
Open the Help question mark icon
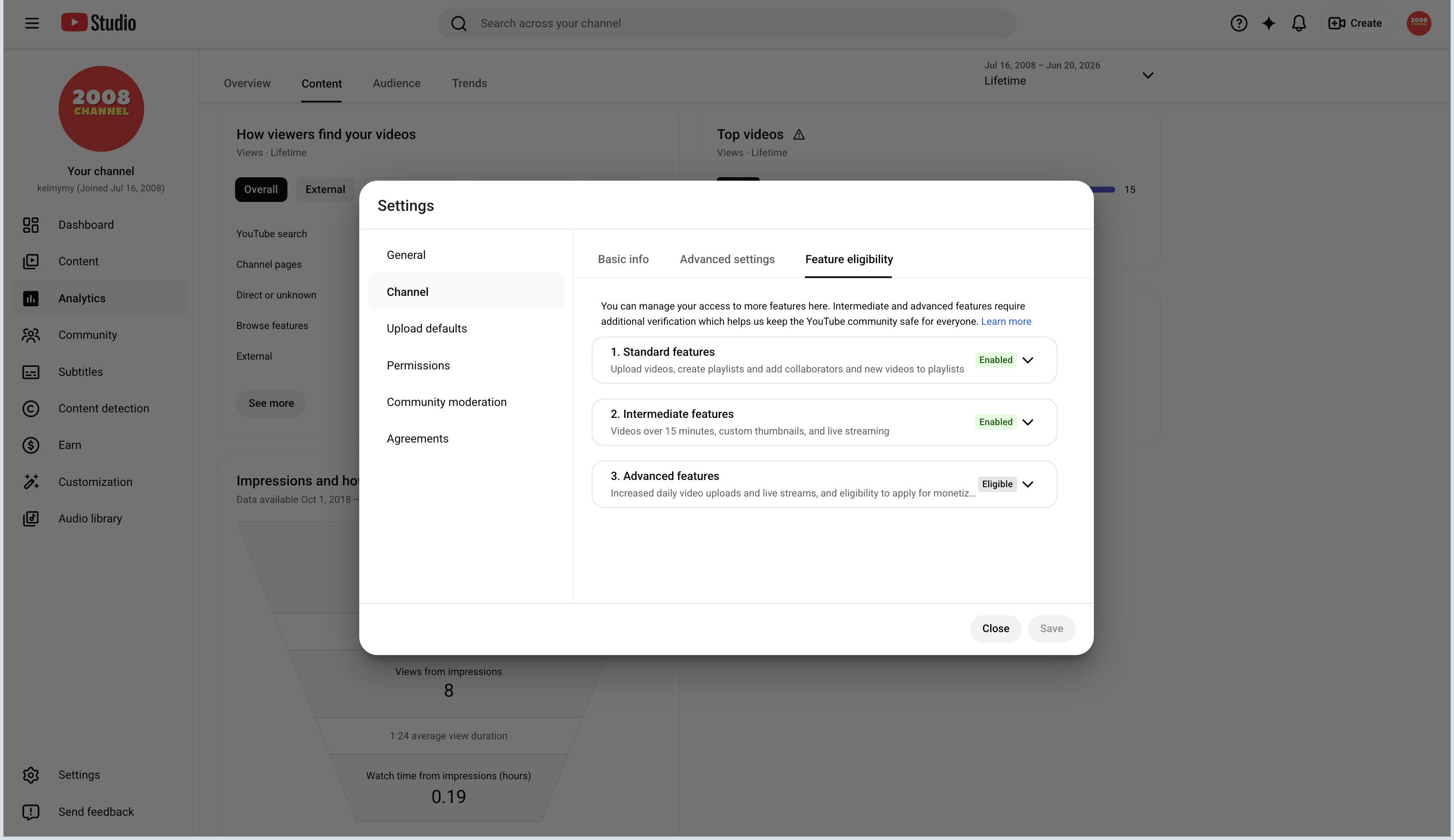(x=1239, y=23)
